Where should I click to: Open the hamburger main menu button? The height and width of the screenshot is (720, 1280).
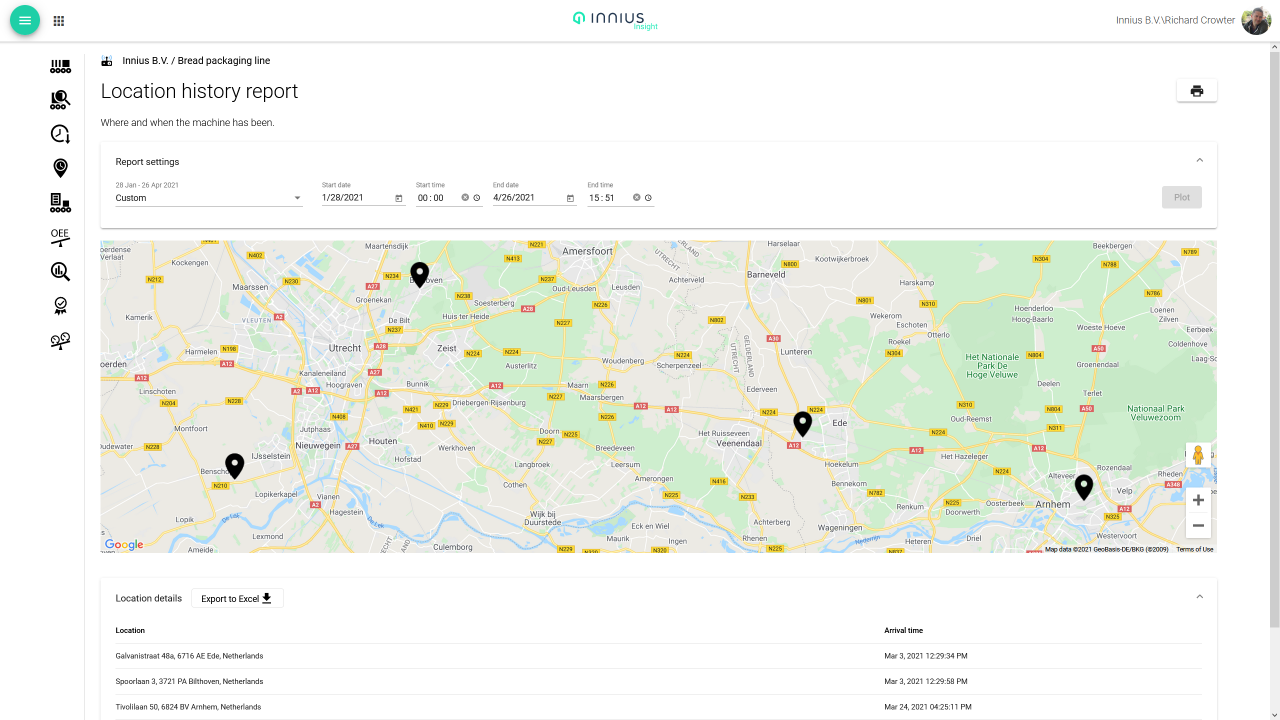tap(25, 20)
